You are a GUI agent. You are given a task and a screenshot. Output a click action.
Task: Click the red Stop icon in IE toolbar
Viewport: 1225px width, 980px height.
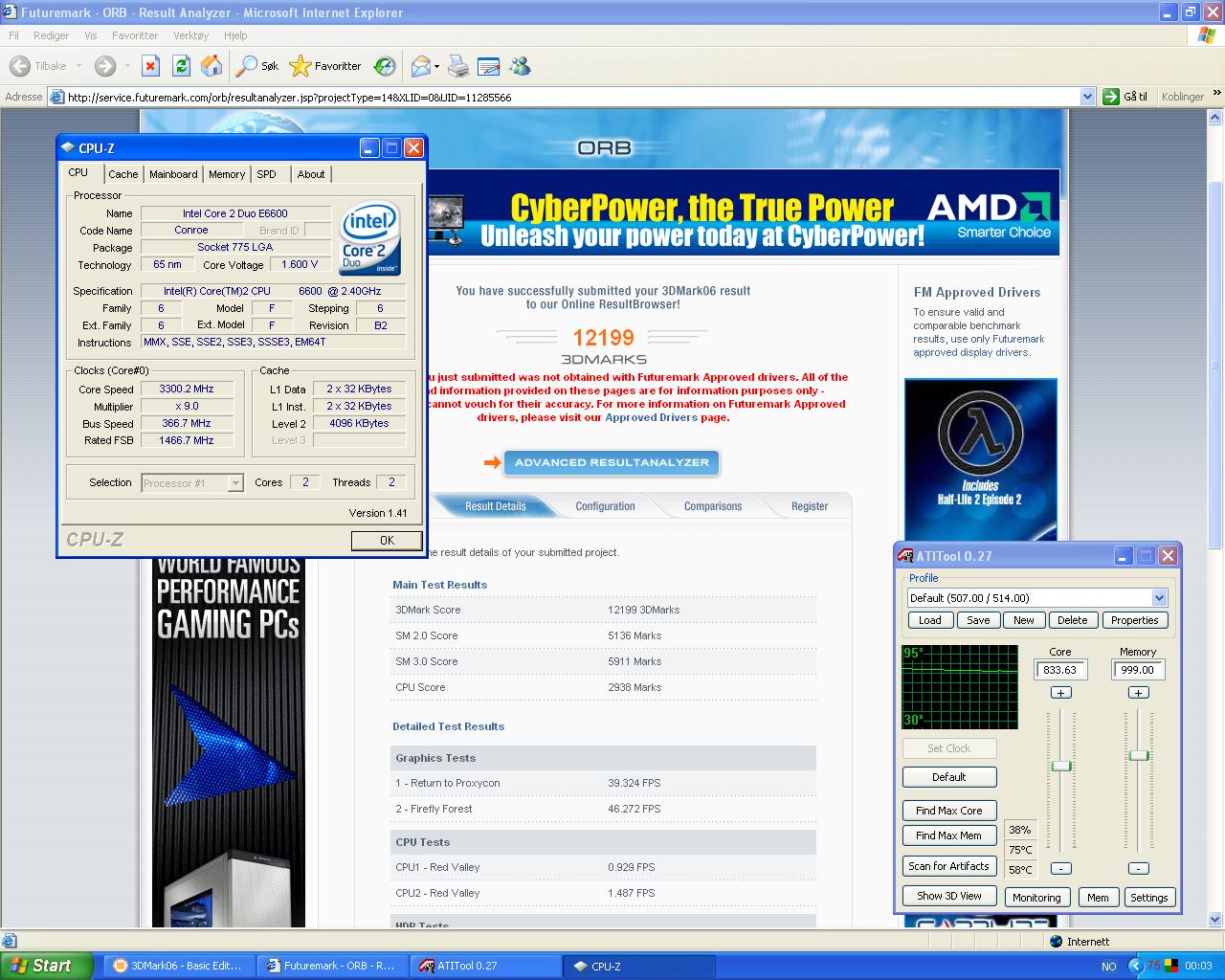150,66
